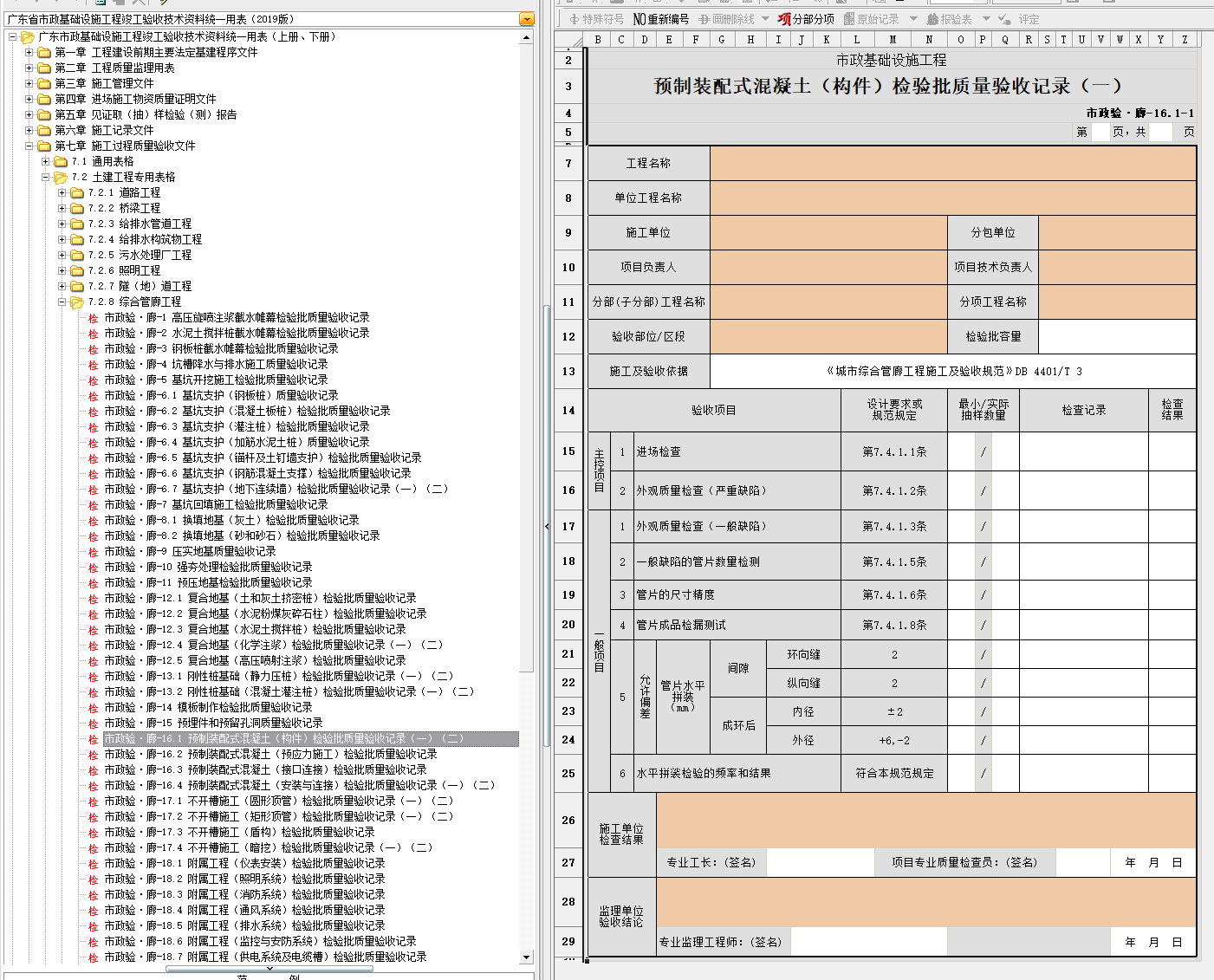Click the 检验批容量 input cell

[1118, 336]
